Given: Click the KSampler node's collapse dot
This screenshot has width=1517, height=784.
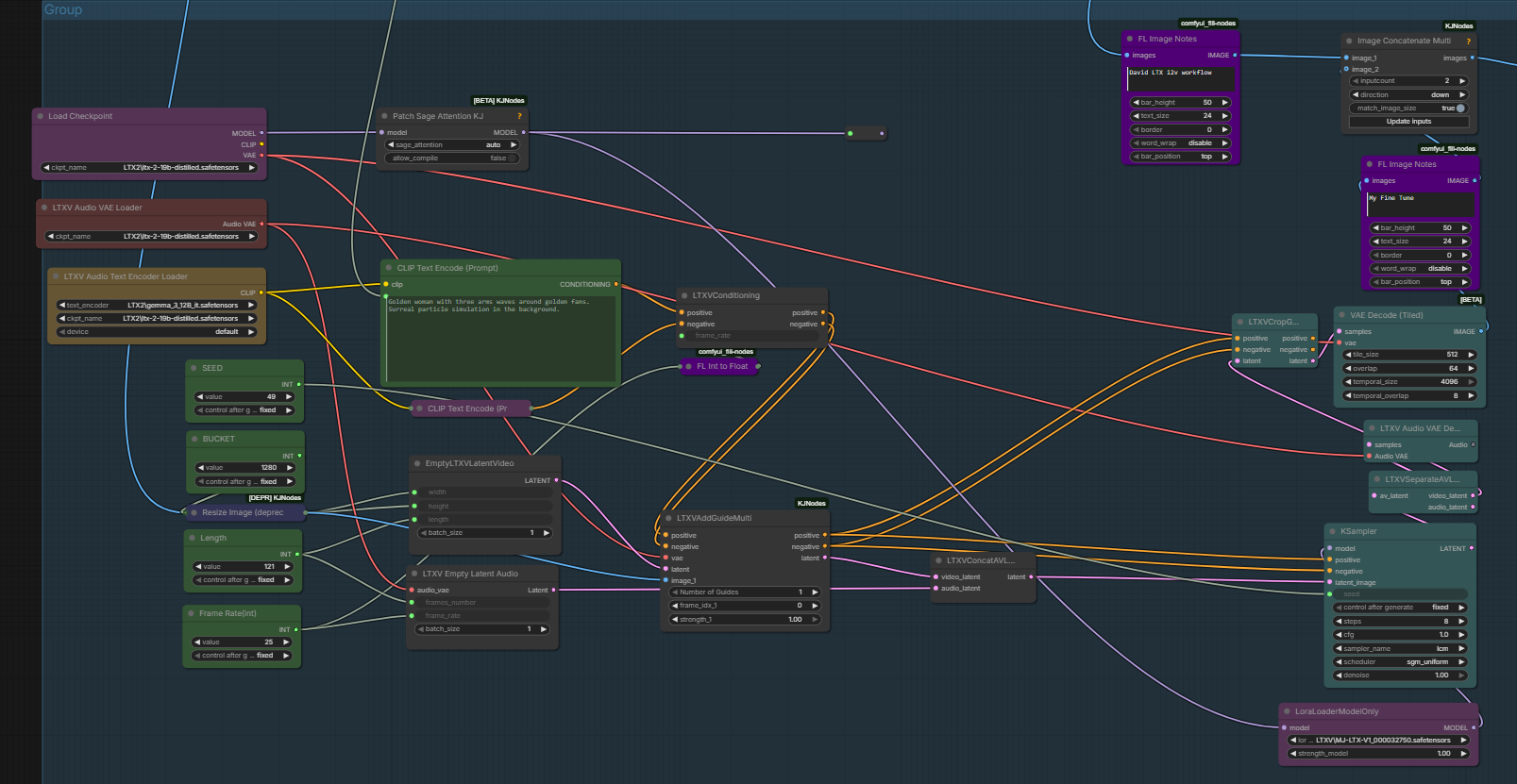Looking at the screenshot, I should coord(1332,531).
